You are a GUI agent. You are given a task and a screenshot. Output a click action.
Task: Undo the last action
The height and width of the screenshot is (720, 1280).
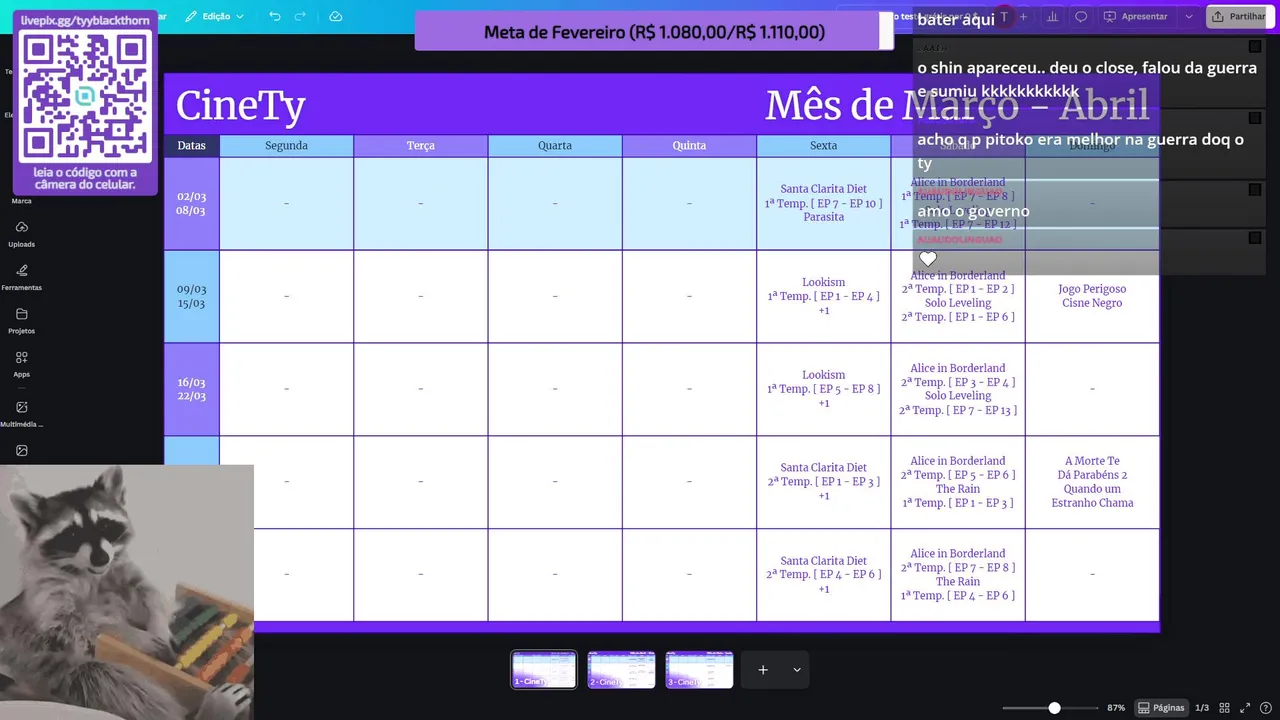[x=275, y=16]
